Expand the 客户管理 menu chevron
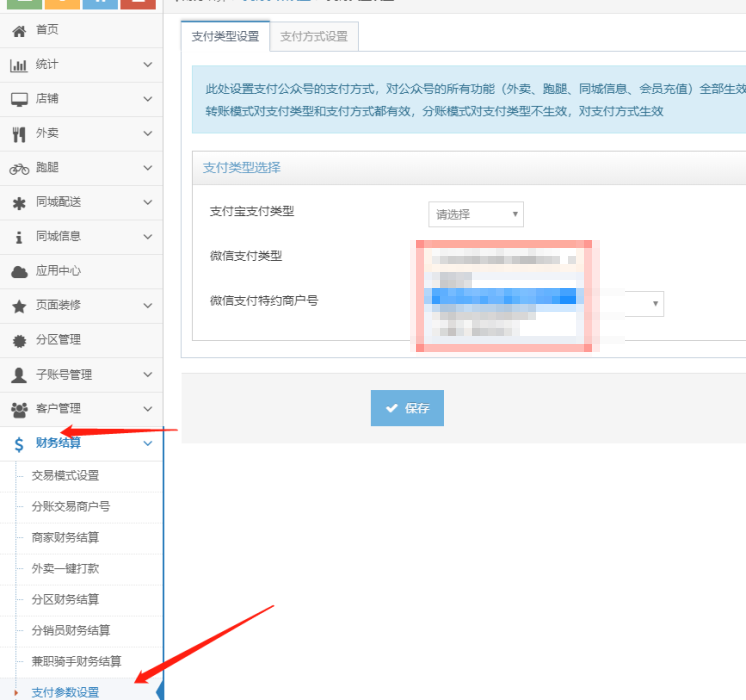Viewport: 746px width, 700px height. pyautogui.click(x=148, y=409)
